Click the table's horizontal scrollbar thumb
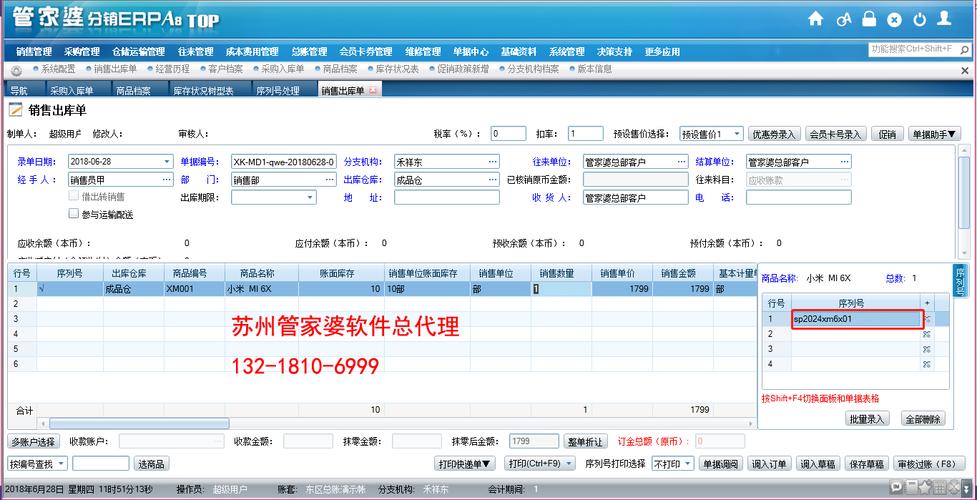This screenshot has width=977, height=500. [x=138, y=423]
